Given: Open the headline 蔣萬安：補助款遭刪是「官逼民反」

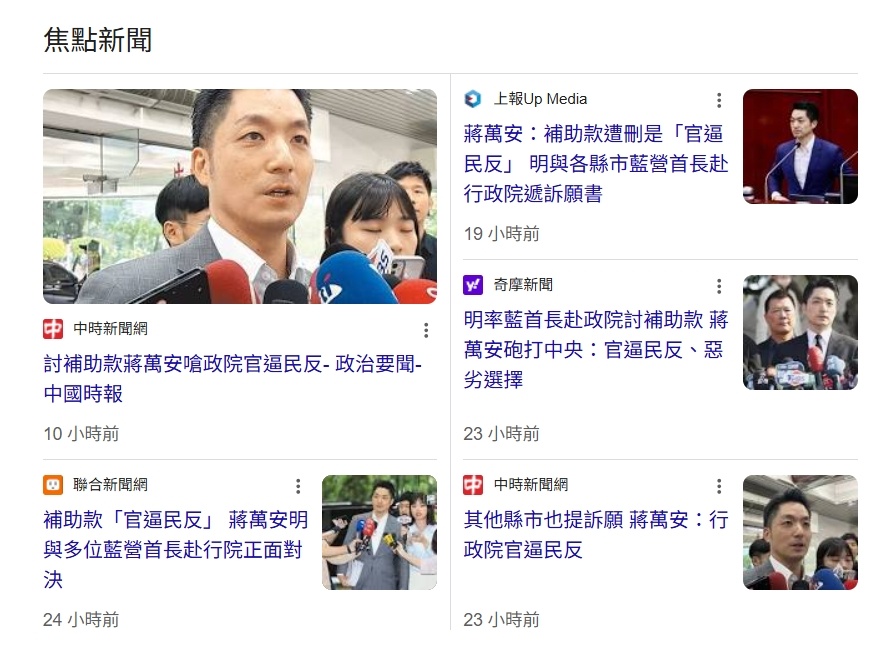Looking at the screenshot, I should click(596, 164).
